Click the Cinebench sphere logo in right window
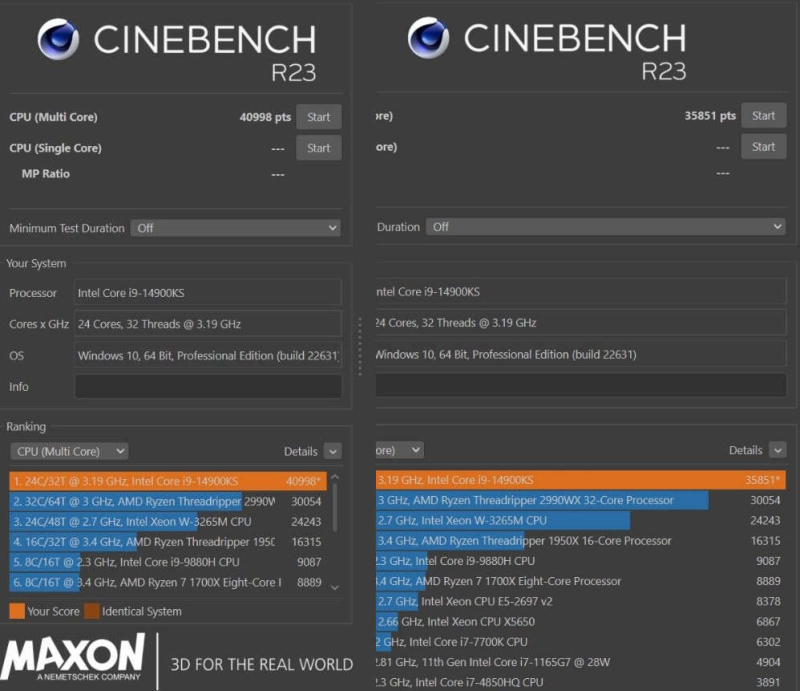The height and width of the screenshot is (691, 800). (428, 38)
